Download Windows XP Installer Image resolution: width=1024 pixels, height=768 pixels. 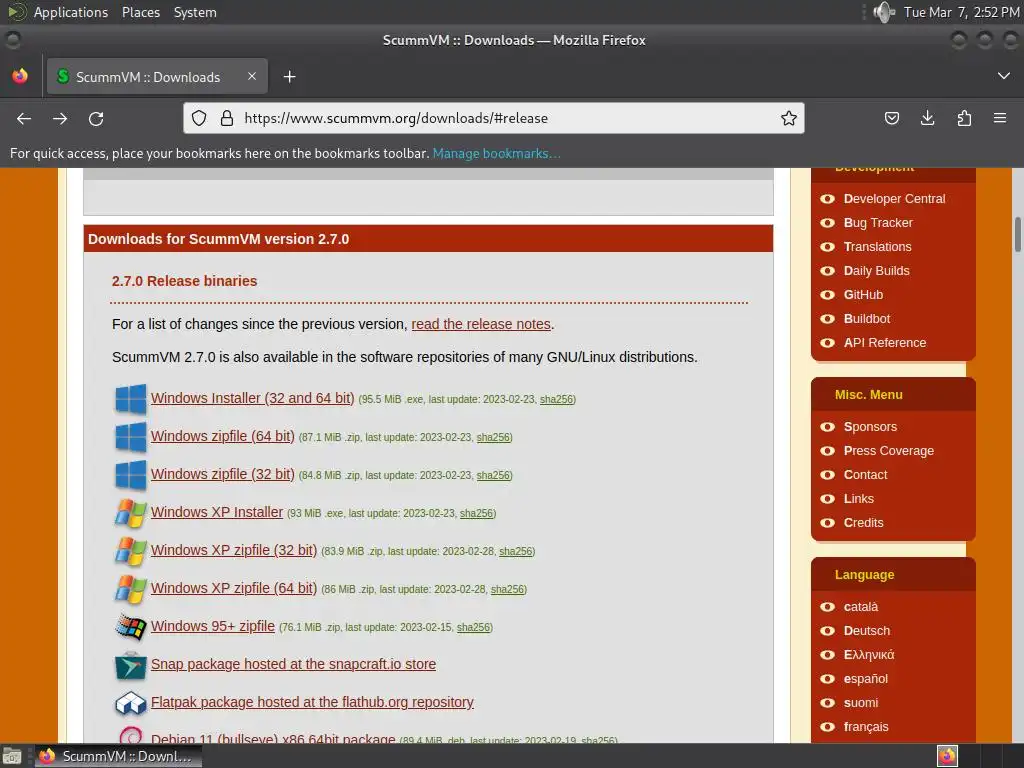point(217,512)
